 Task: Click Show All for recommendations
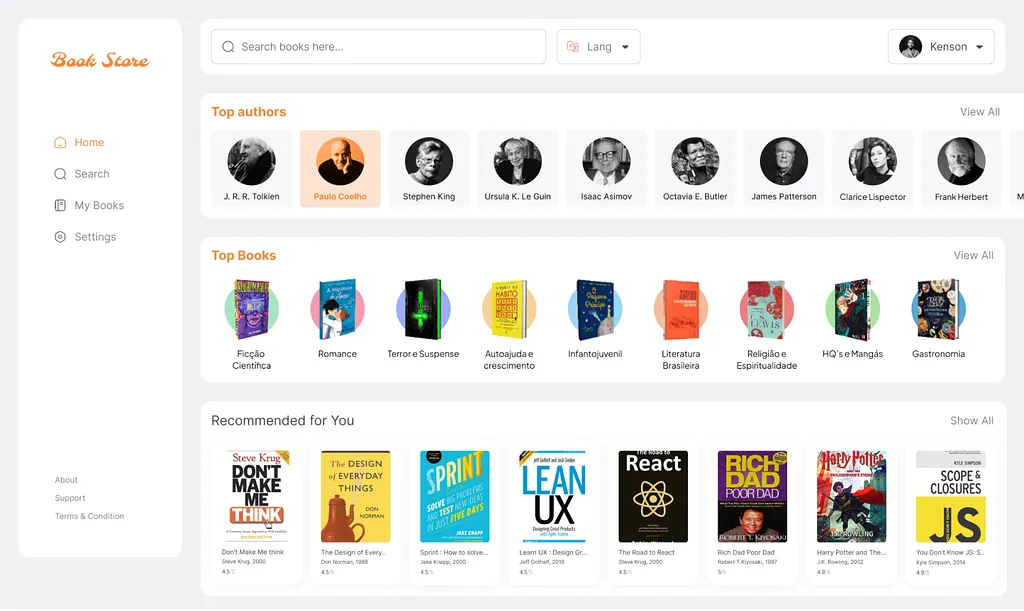click(x=971, y=421)
